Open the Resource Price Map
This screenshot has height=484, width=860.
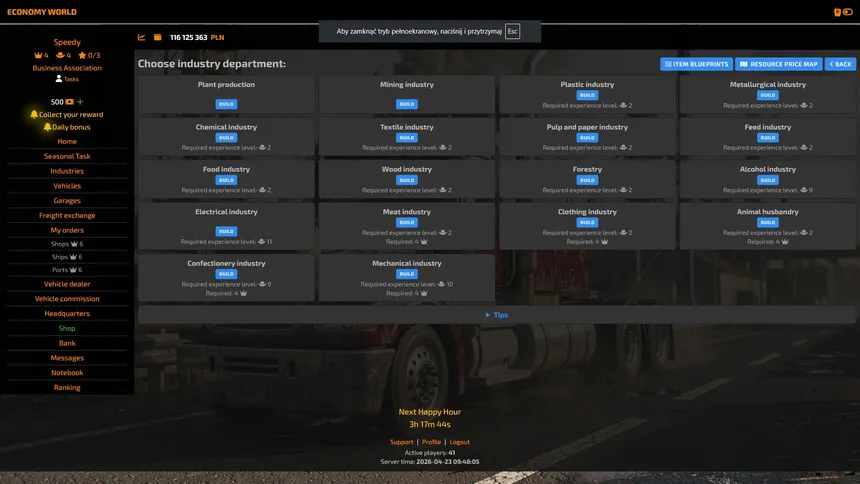click(779, 64)
